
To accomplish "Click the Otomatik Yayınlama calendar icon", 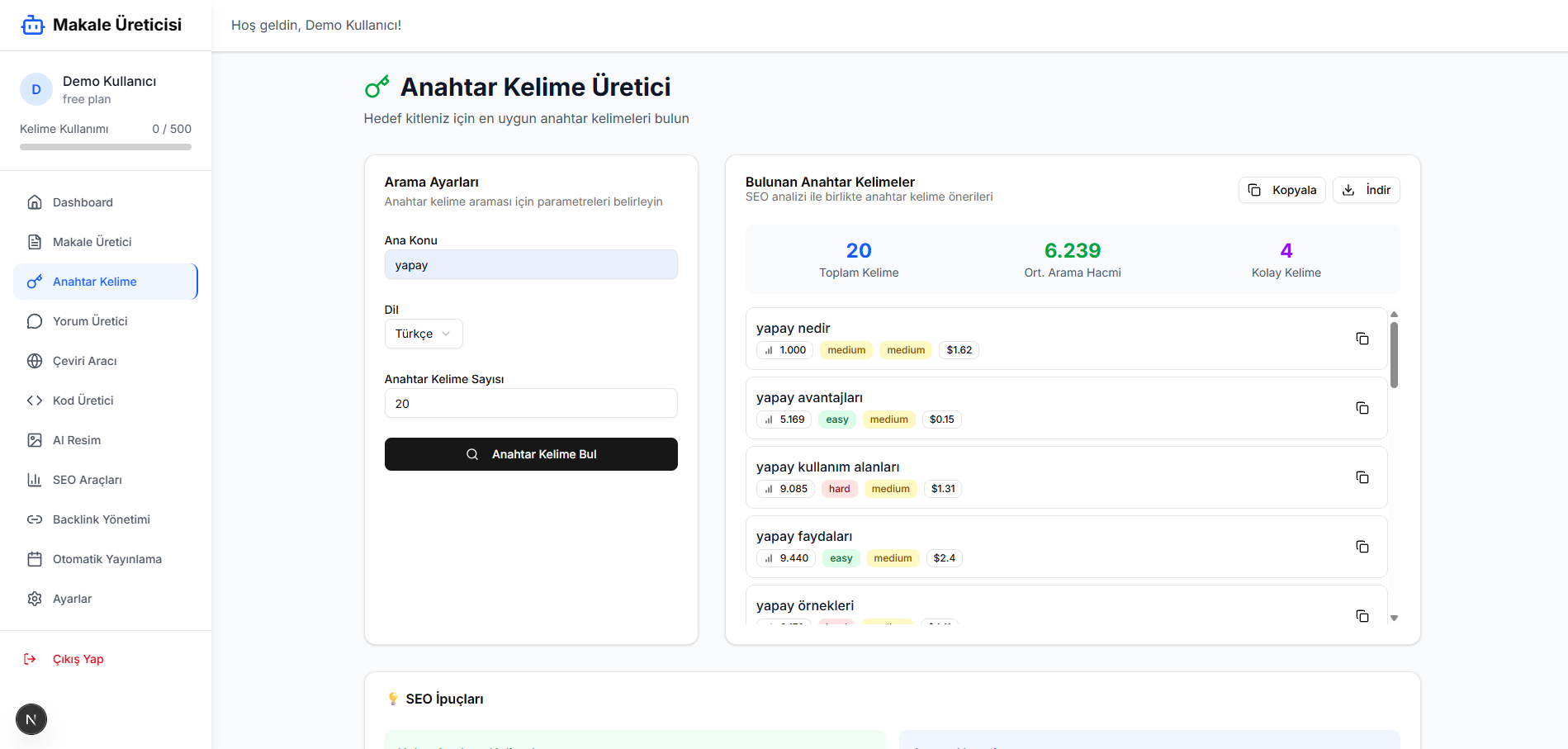I will (x=35, y=559).
